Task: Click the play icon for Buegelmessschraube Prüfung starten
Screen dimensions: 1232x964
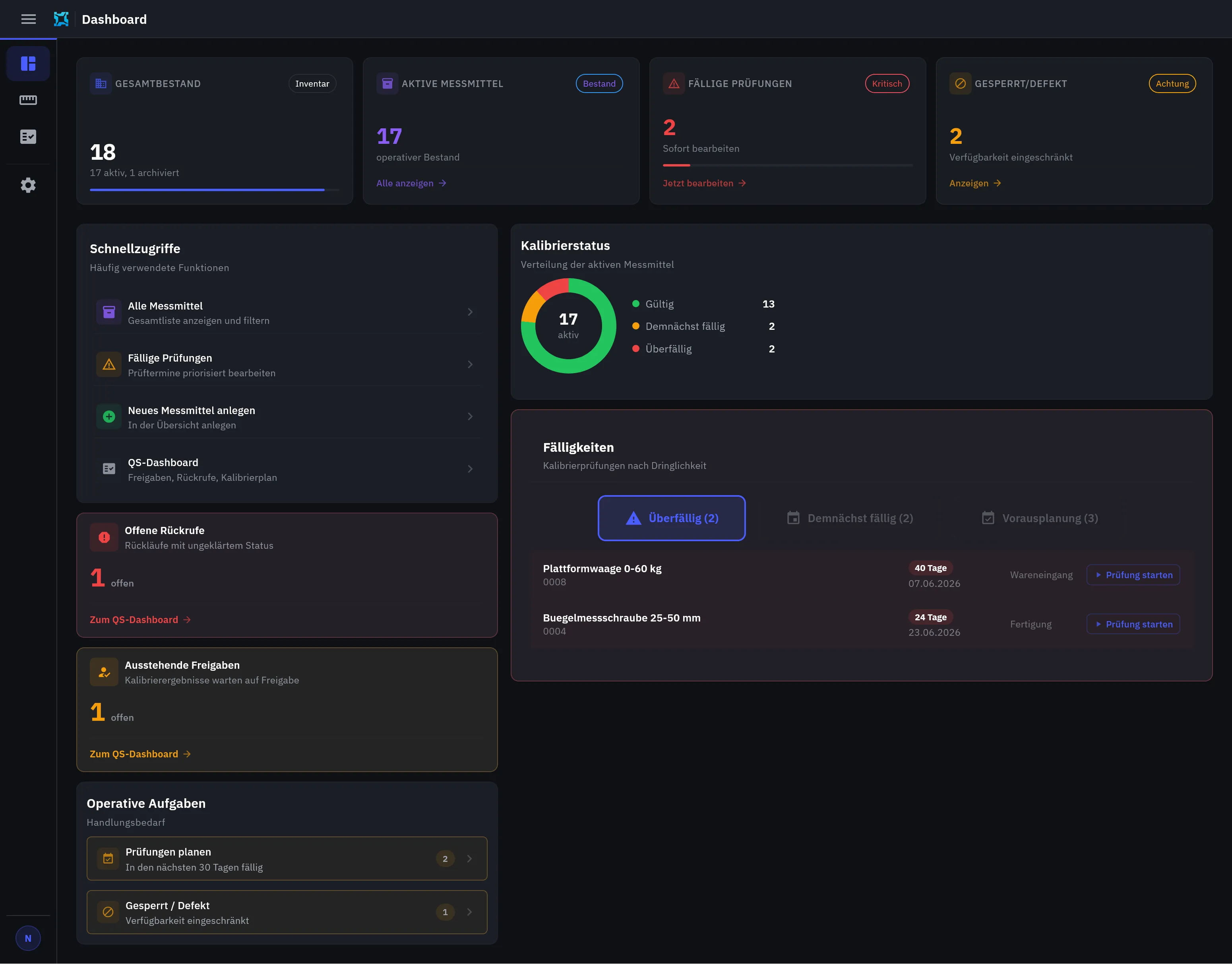Action: click(x=1098, y=624)
